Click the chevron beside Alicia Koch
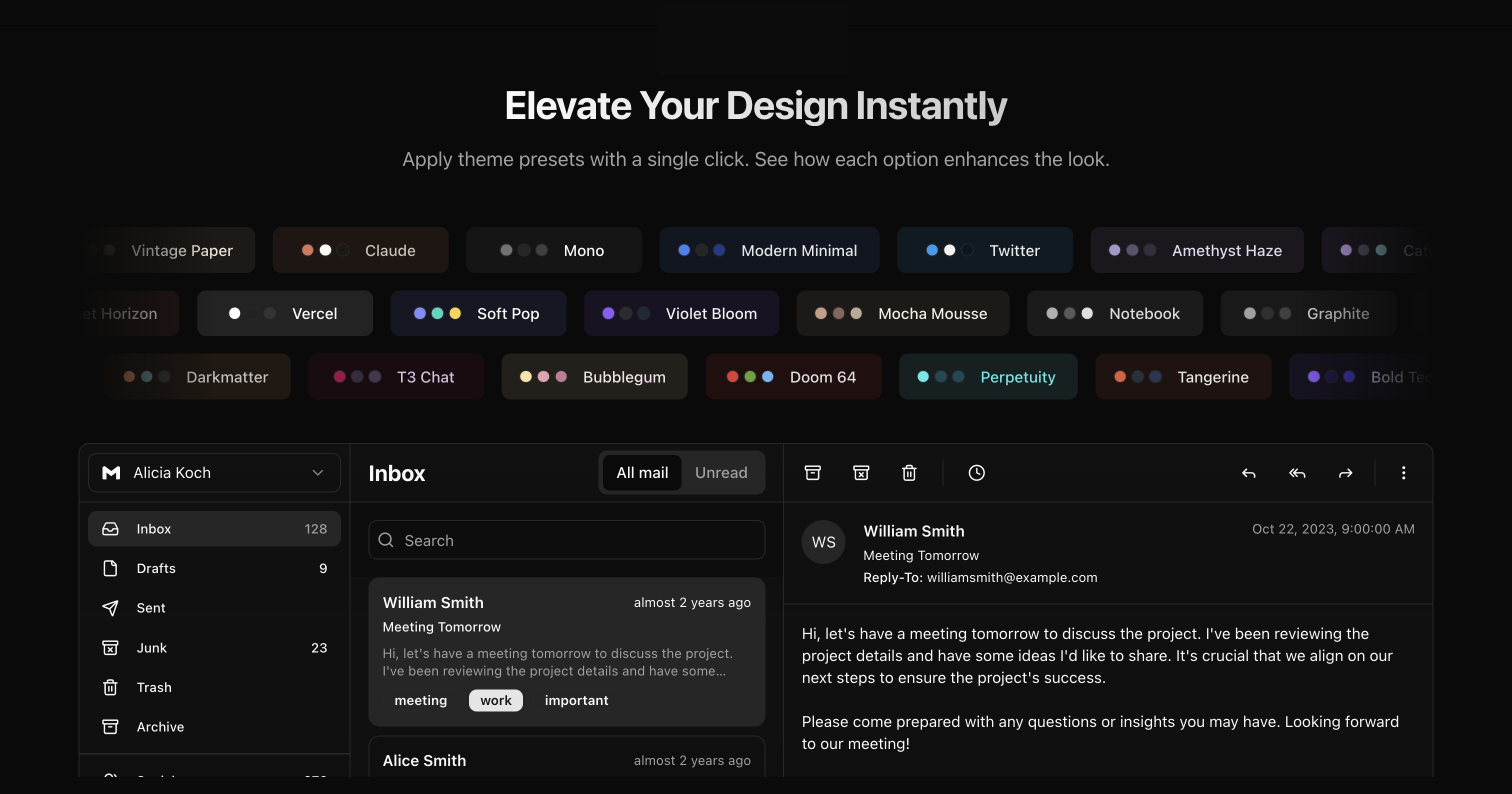 (318, 473)
